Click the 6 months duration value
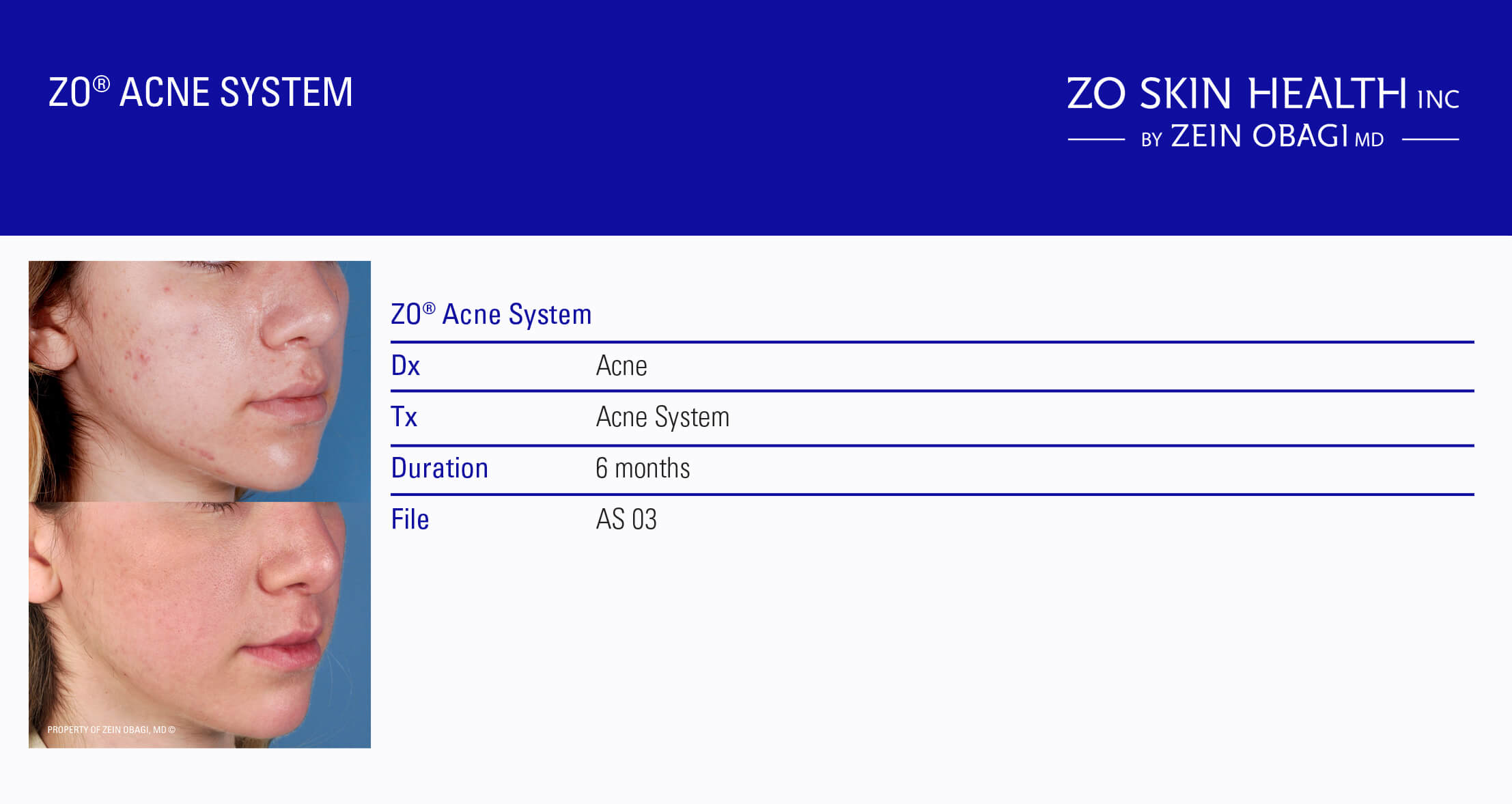1512x804 pixels. [643, 468]
